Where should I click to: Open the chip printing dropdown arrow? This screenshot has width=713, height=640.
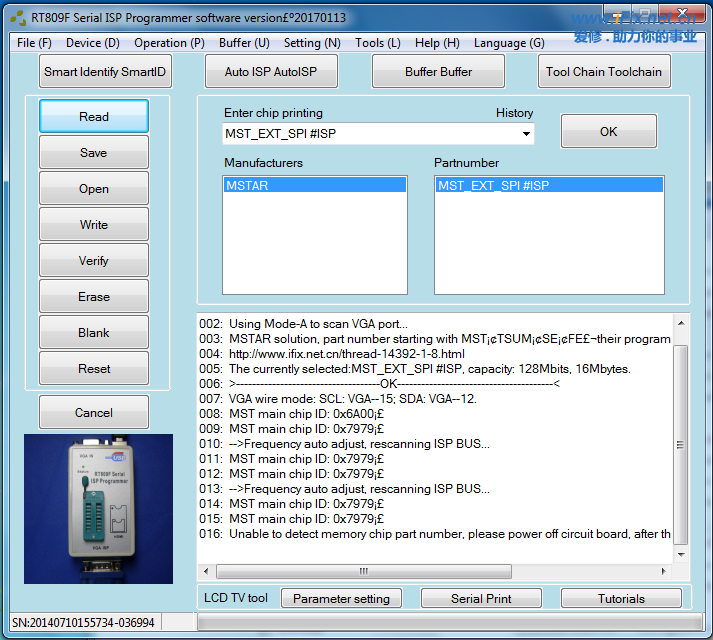526,134
